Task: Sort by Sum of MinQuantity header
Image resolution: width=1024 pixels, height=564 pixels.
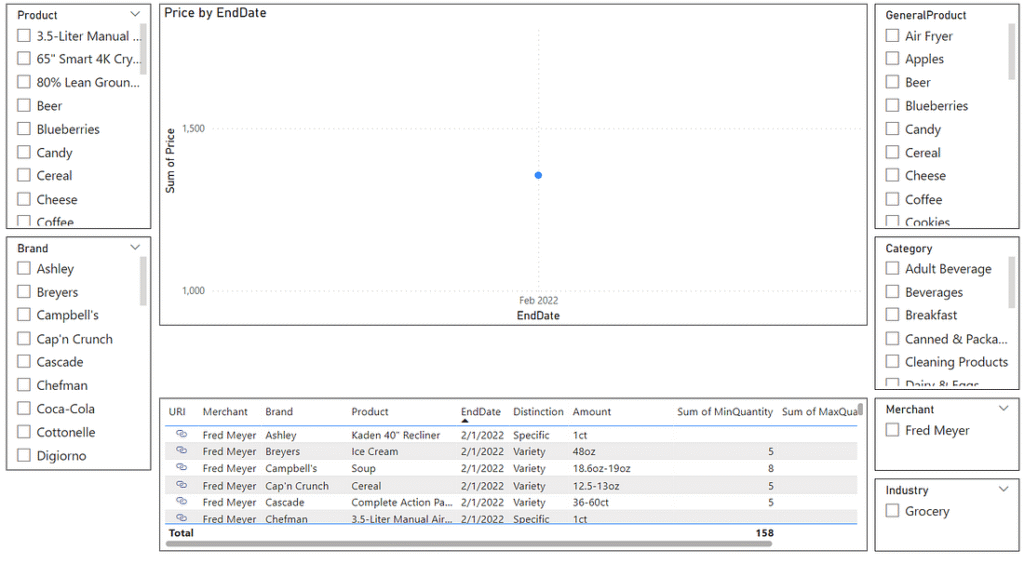Action: (x=725, y=412)
